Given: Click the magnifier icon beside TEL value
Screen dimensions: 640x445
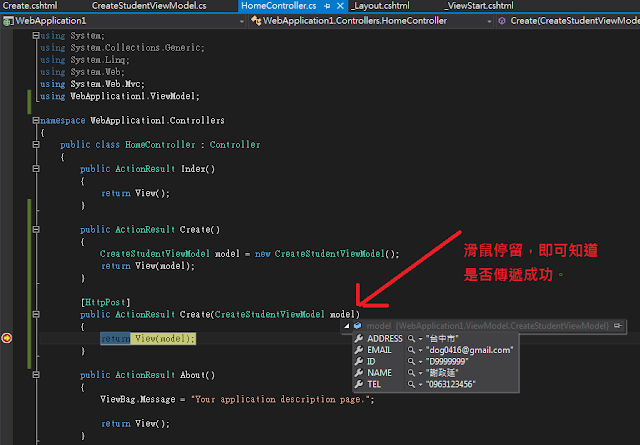Looking at the screenshot, I should point(411,384).
